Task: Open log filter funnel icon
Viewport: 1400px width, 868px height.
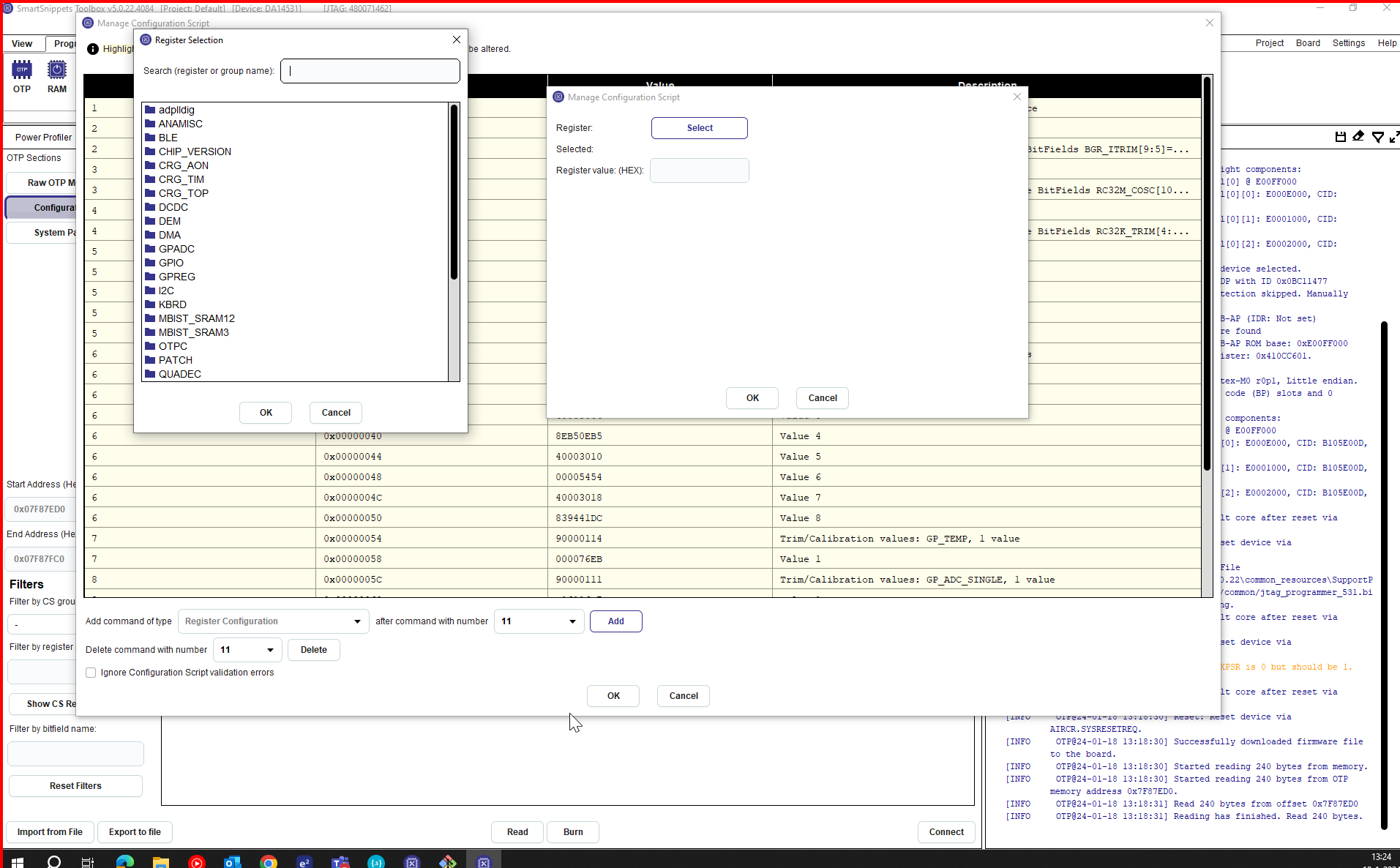Action: [1377, 137]
